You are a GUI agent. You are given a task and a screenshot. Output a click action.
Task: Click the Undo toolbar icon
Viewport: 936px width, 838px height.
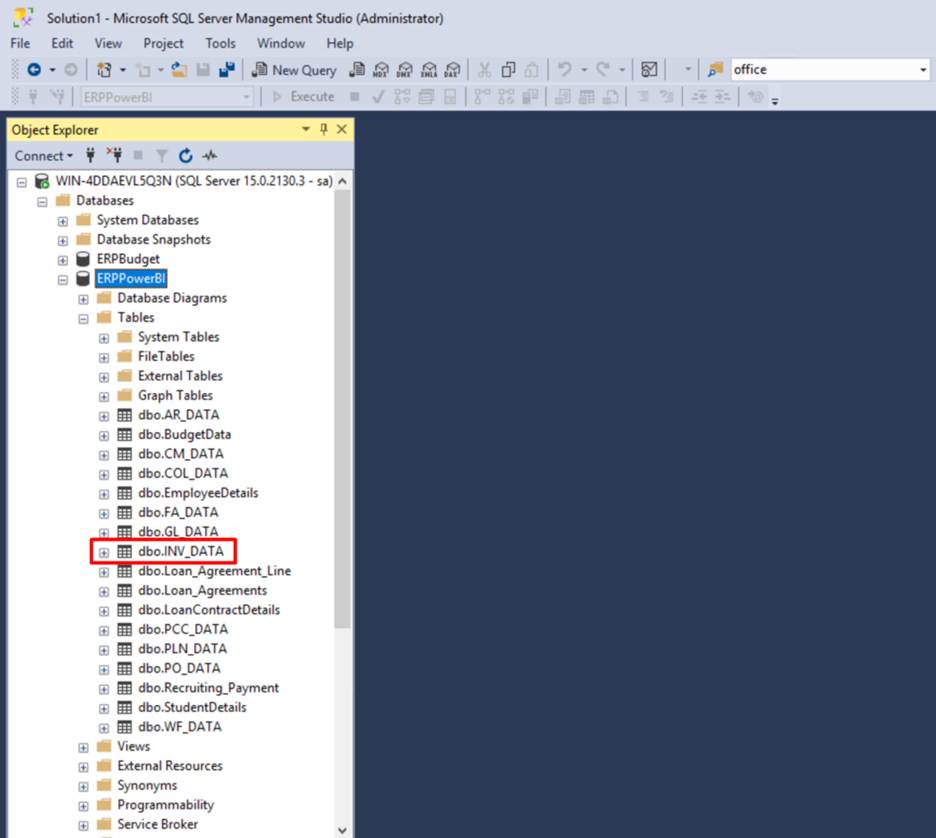click(x=564, y=70)
